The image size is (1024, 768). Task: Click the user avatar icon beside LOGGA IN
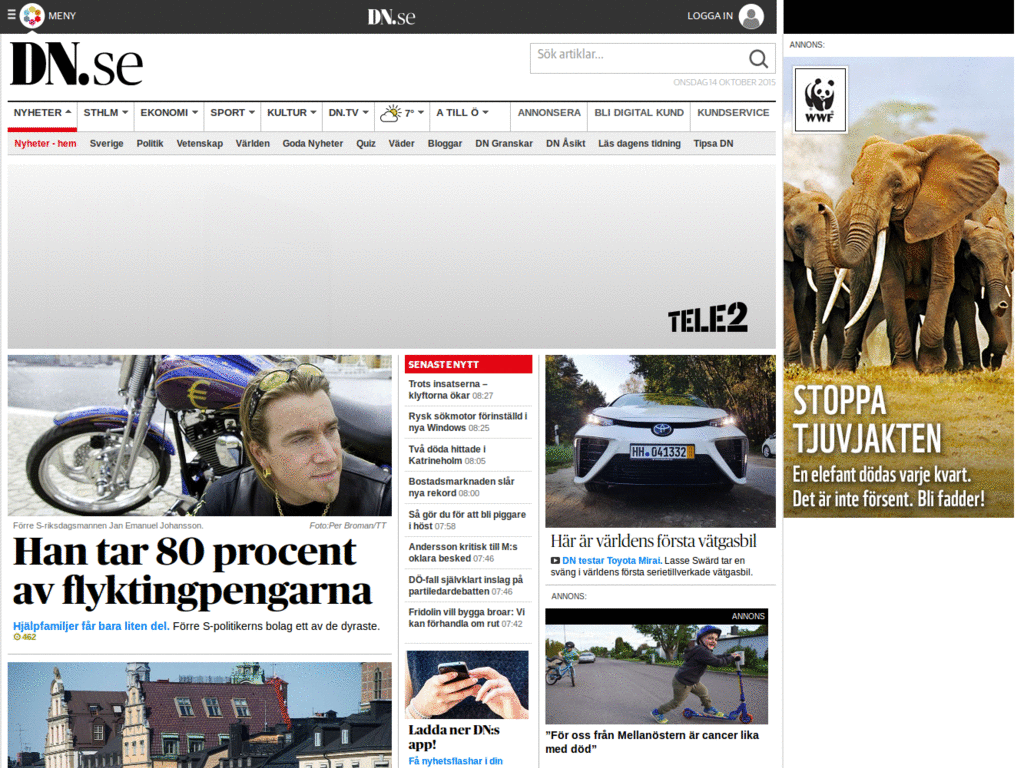(751, 16)
